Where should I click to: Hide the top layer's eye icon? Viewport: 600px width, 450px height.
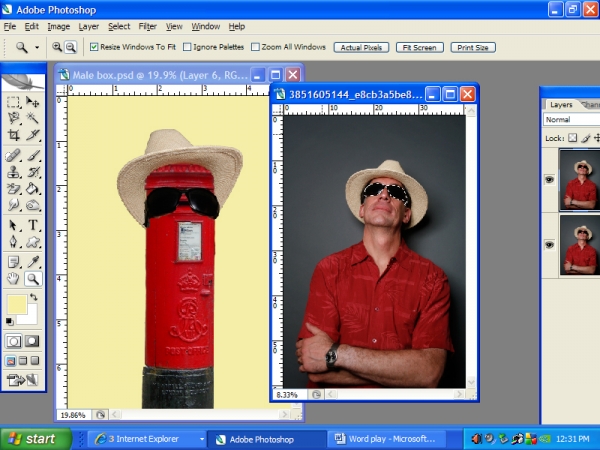coord(549,179)
